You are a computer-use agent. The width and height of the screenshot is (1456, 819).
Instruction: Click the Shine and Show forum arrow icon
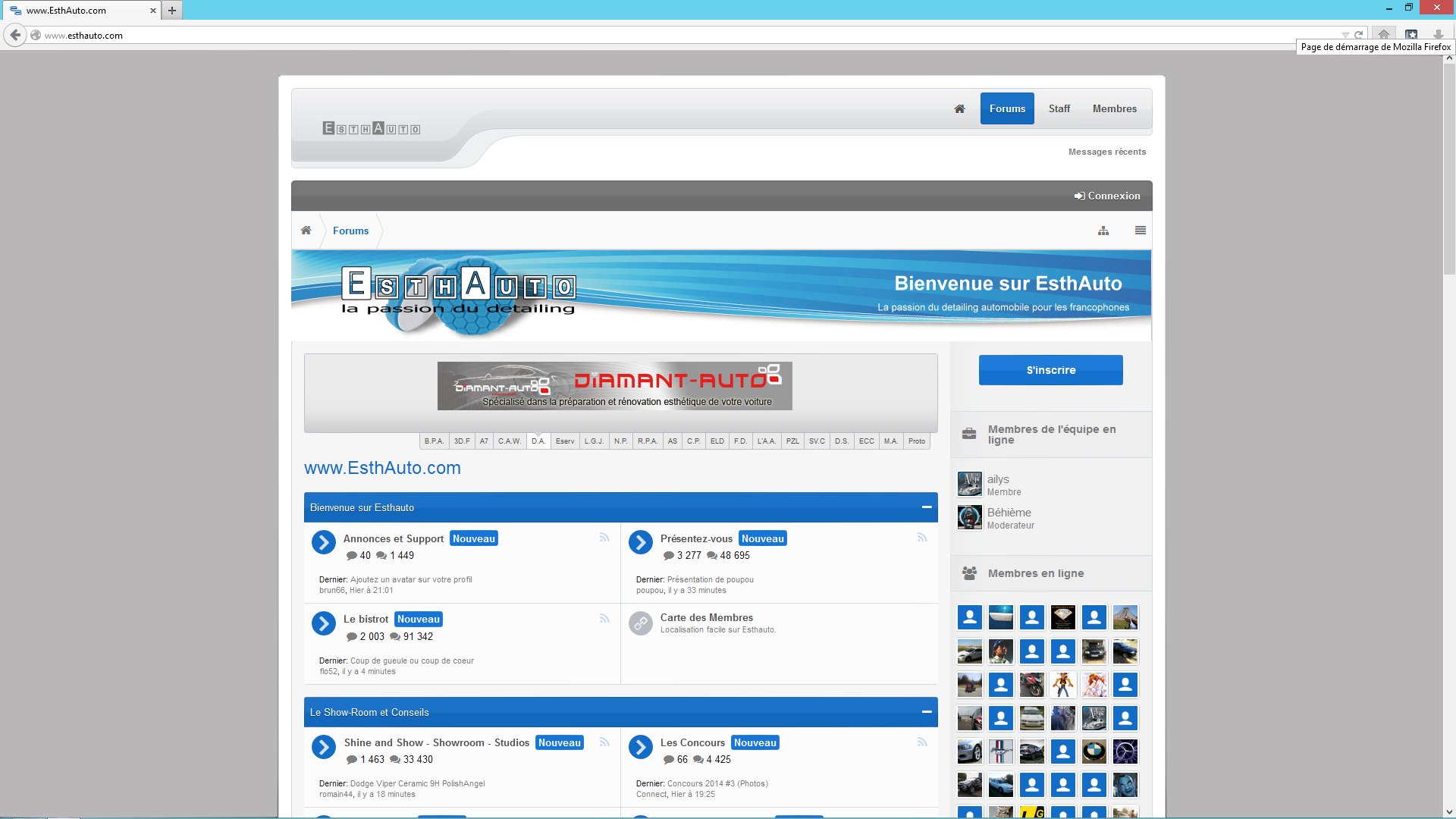click(324, 747)
